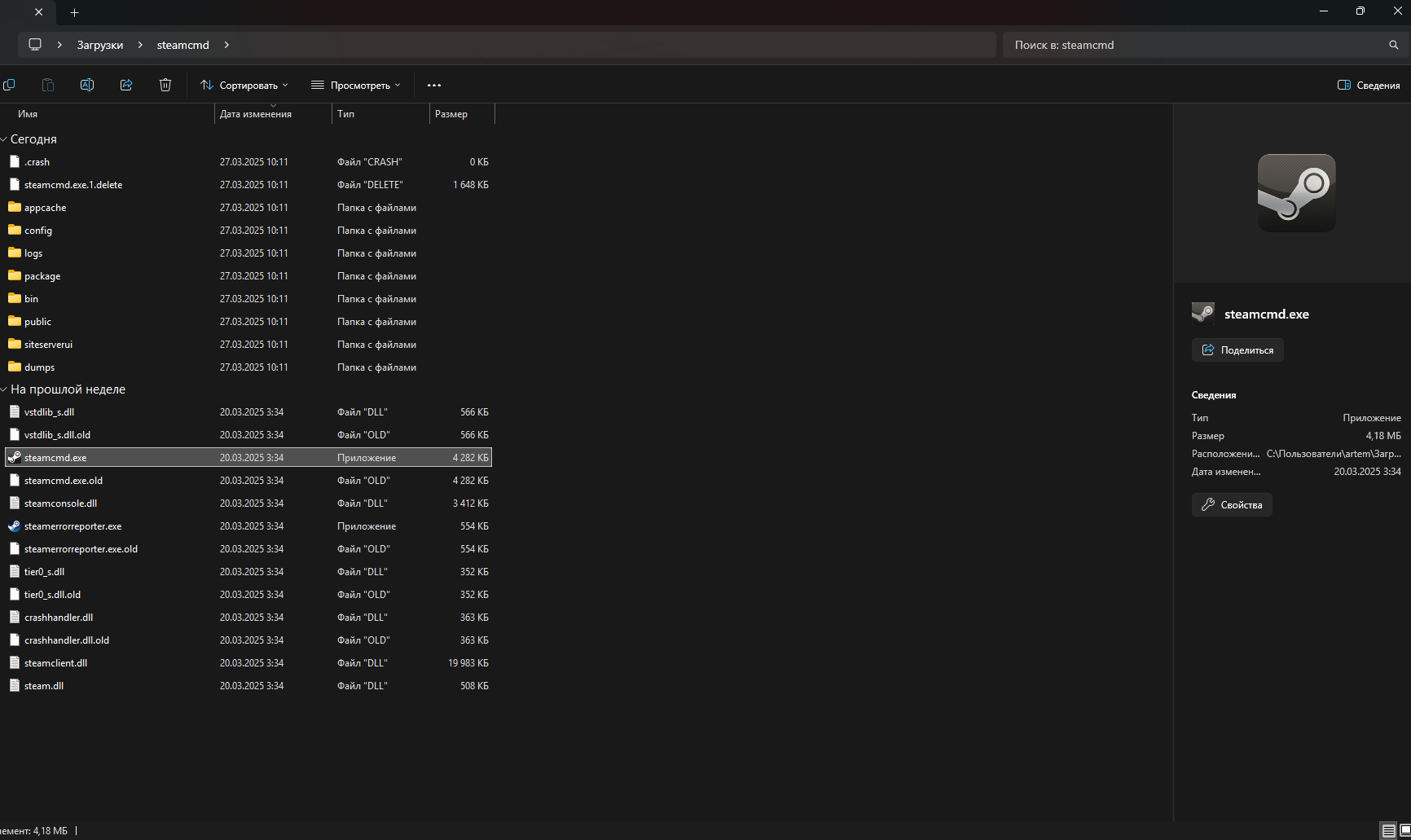1411x840 pixels.
Task: Click the 19 983 КБ size cell
Action: pyautogui.click(x=468, y=662)
